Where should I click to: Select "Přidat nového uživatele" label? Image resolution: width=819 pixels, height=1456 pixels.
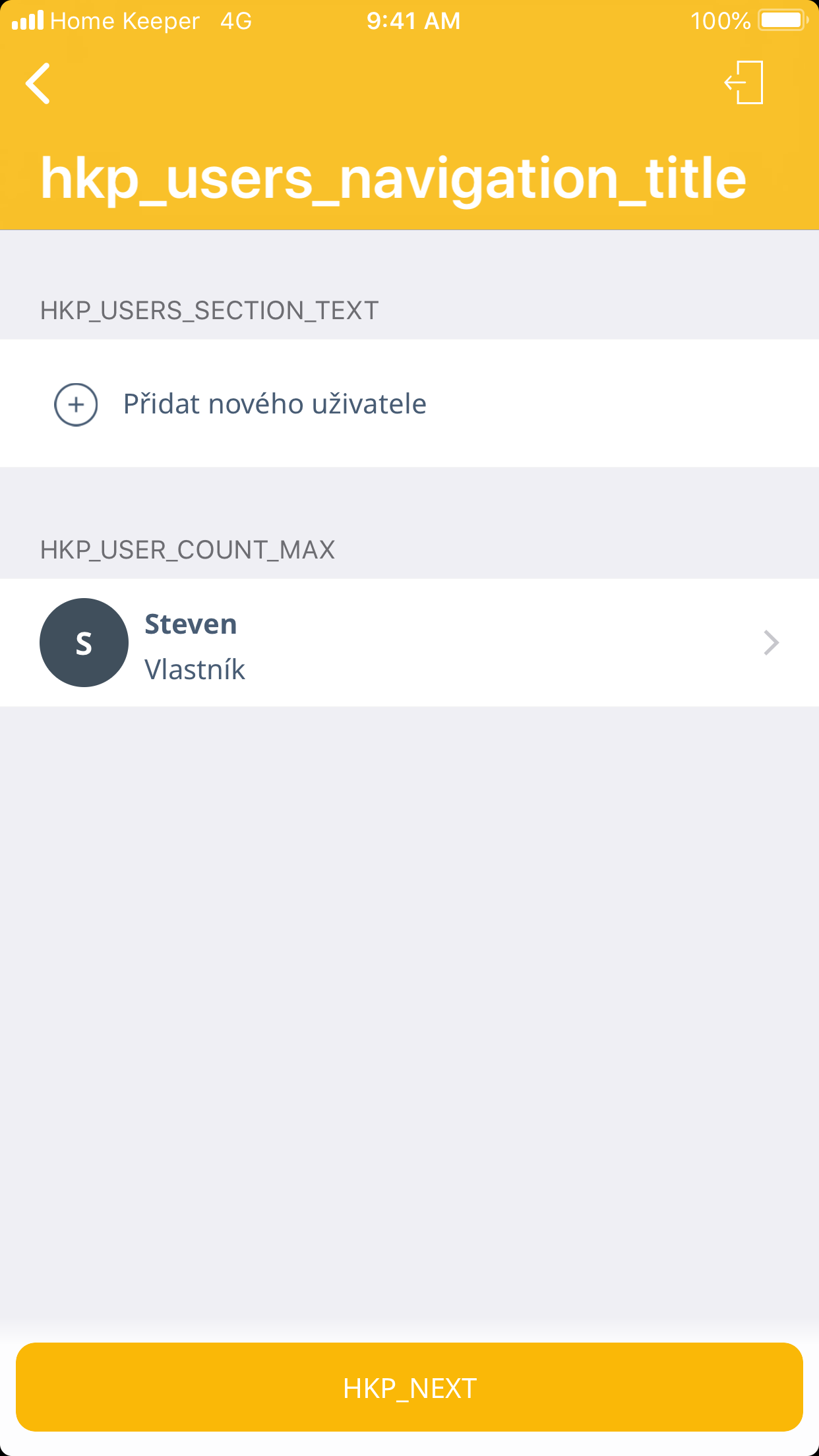coord(274,404)
